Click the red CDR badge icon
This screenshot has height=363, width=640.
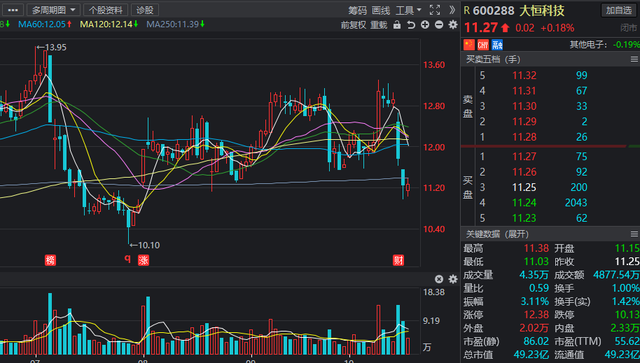point(483,44)
